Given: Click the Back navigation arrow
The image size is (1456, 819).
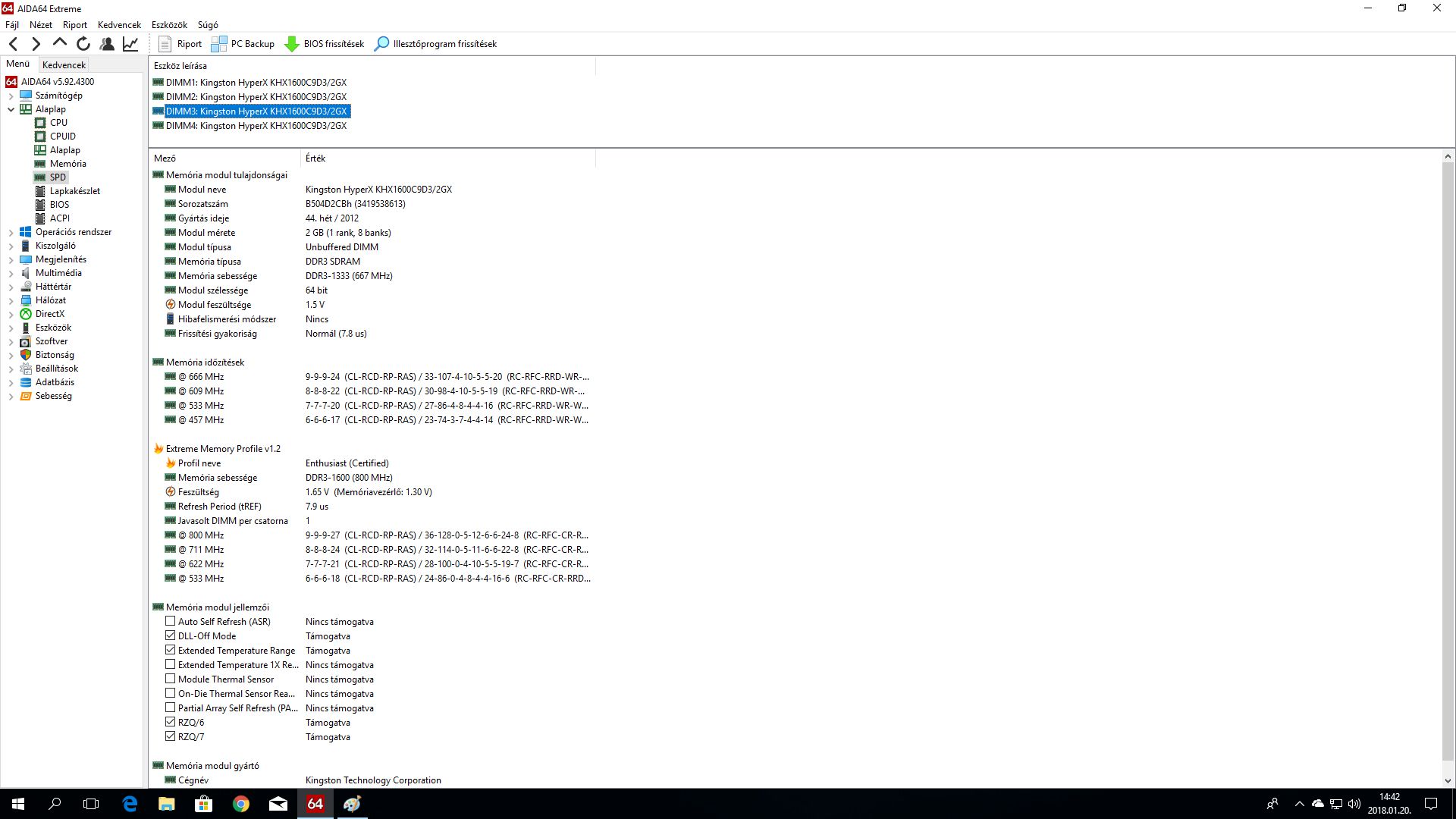Looking at the screenshot, I should 13,44.
